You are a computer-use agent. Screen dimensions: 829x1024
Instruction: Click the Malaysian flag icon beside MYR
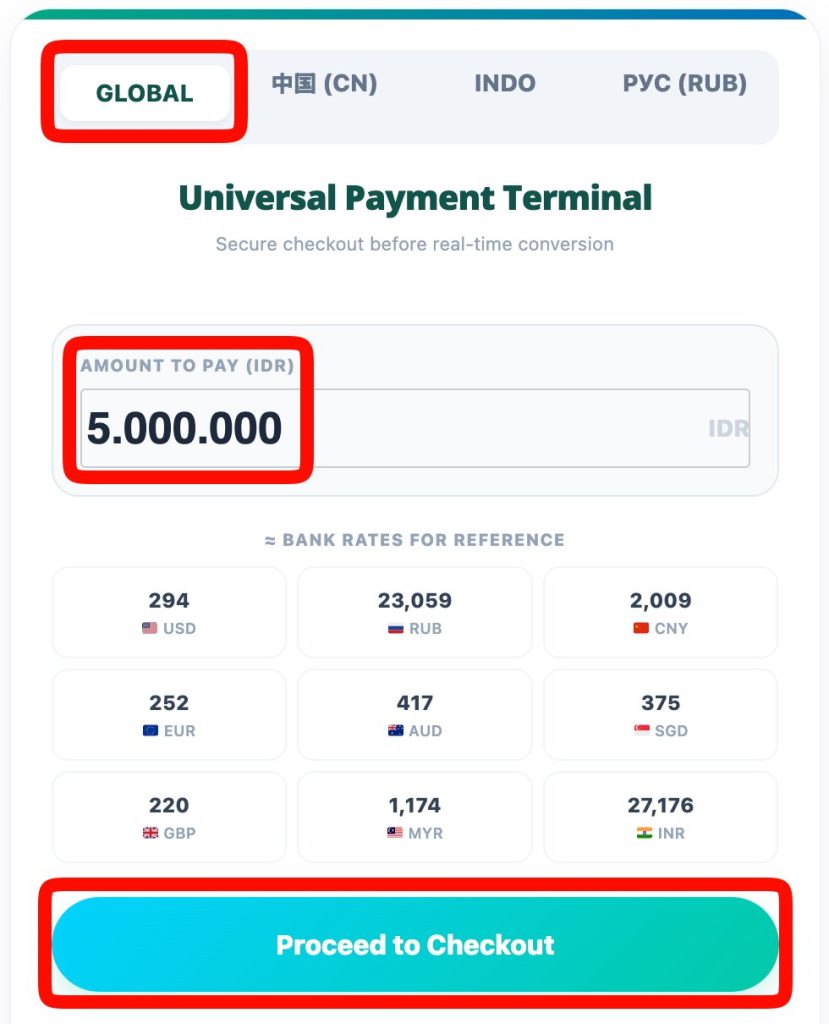point(395,833)
